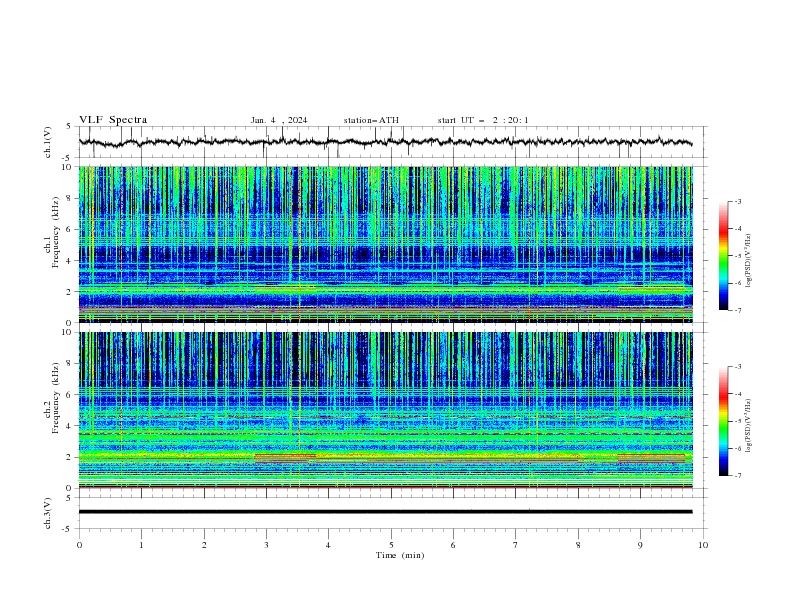Select the "Time (min)" axis title

(400, 555)
